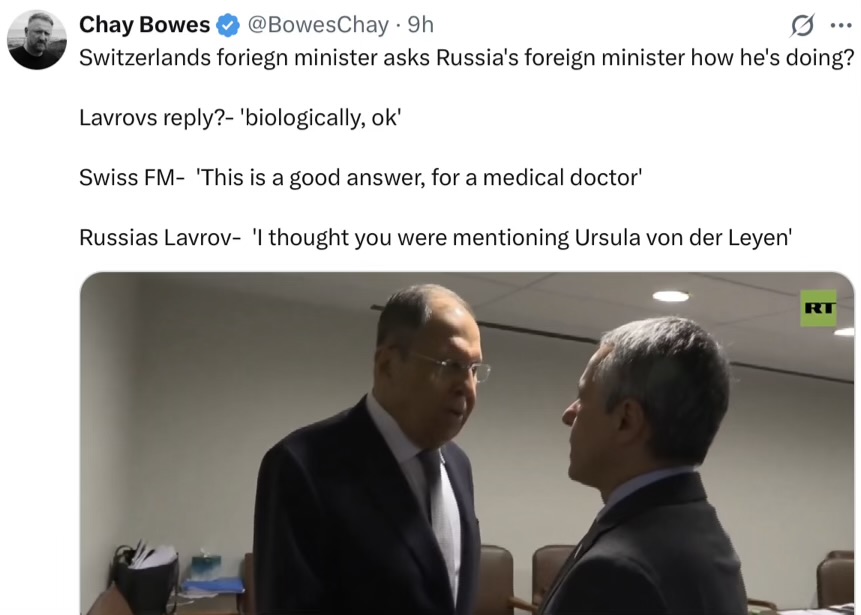This screenshot has height=615, width=861.
Task: Open the Chay Bowes display name
Action: pos(144,25)
